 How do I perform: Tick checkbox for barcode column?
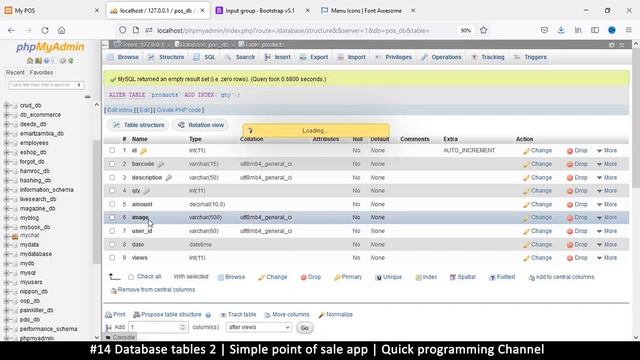point(112,164)
